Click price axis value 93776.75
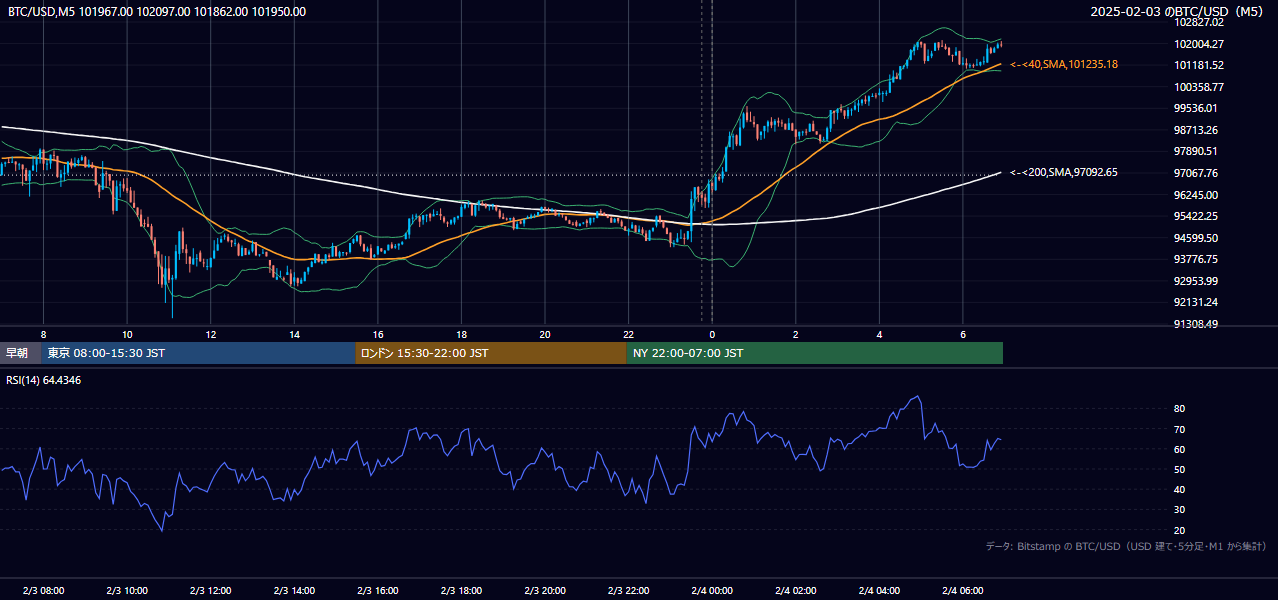1278x600 pixels. pos(1197,259)
